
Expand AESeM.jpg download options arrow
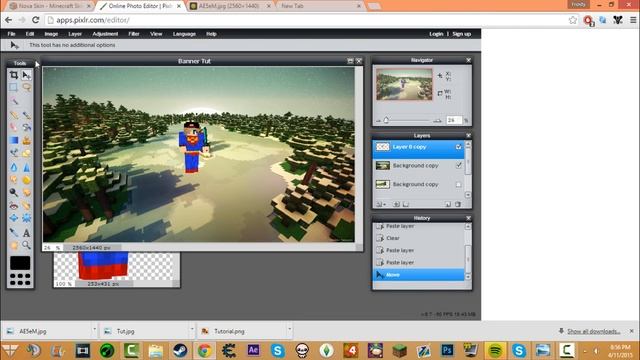pyautogui.click(x=94, y=329)
